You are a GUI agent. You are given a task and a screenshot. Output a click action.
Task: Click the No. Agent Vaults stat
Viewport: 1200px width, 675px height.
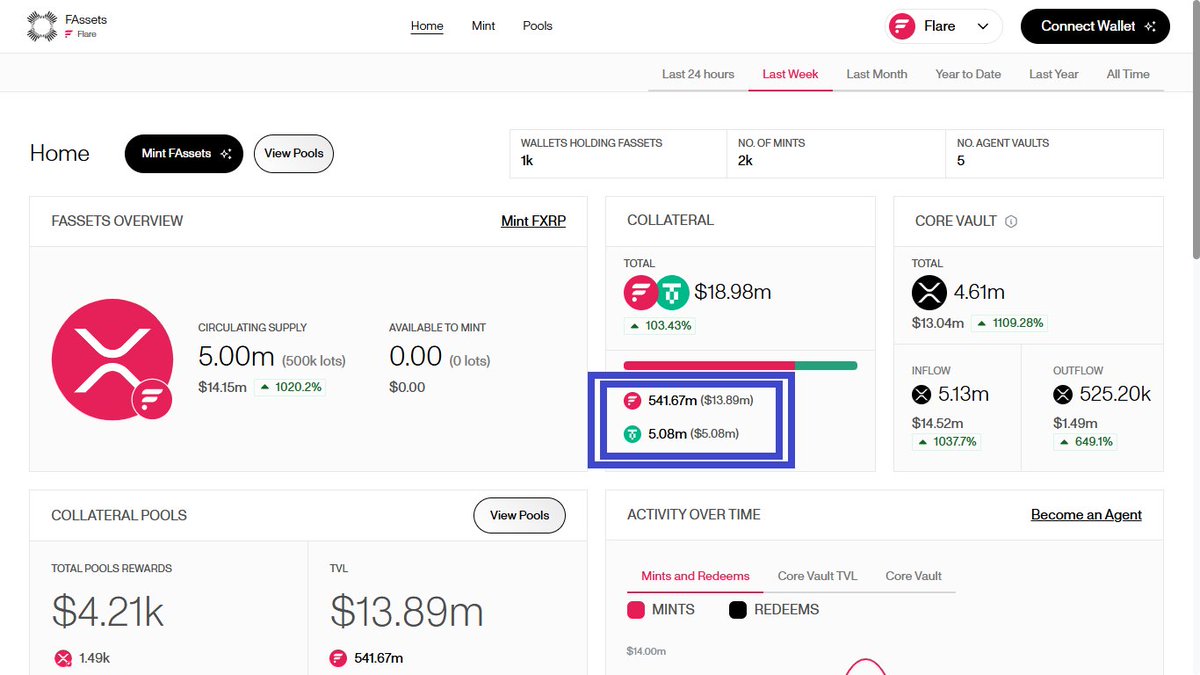point(1054,153)
